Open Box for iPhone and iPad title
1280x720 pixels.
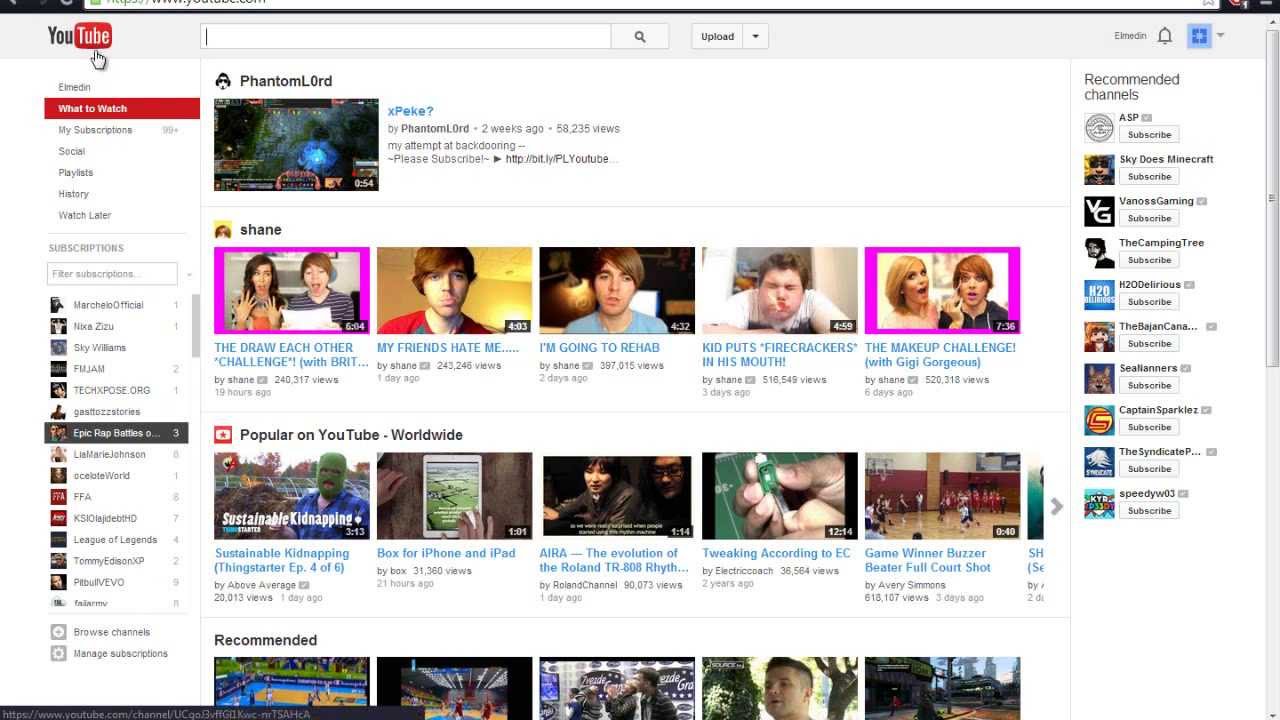(446, 553)
